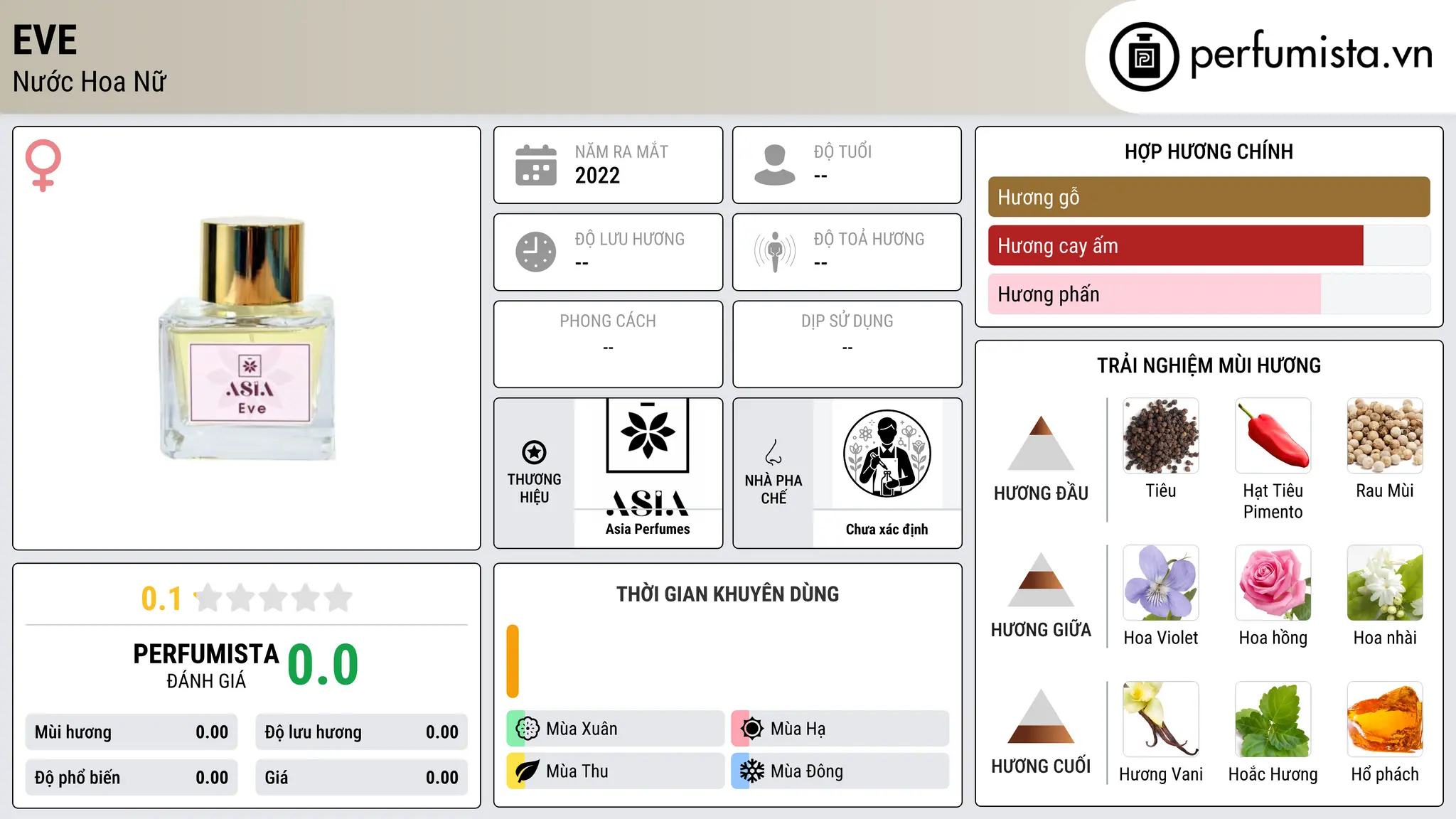This screenshot has width=1456, height=819.
Task: Click the Hương đầu pyramid icon
Action: click(1041, 443)
